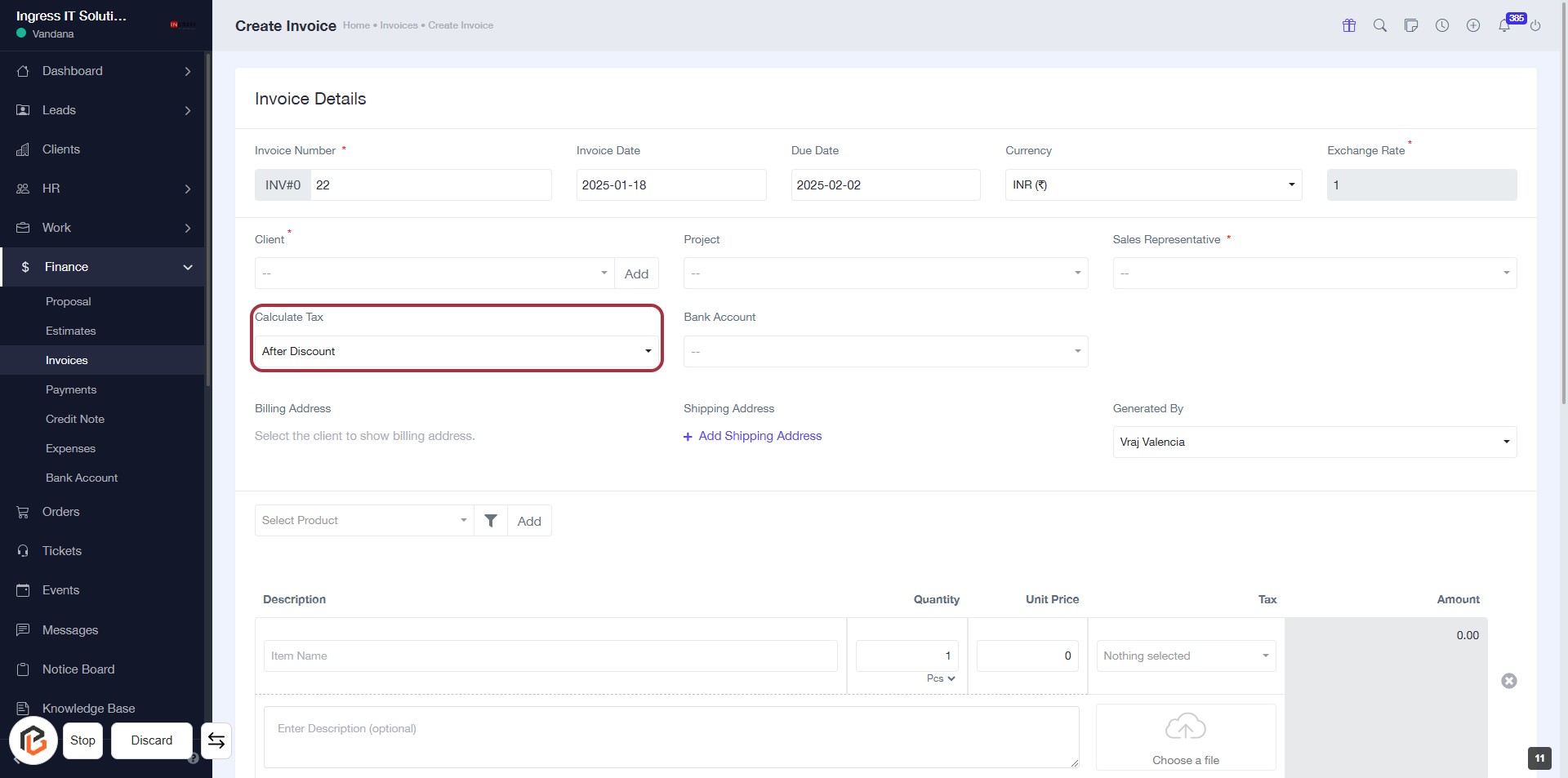Expand the Currency INR dropdown

click(1153, 185)
